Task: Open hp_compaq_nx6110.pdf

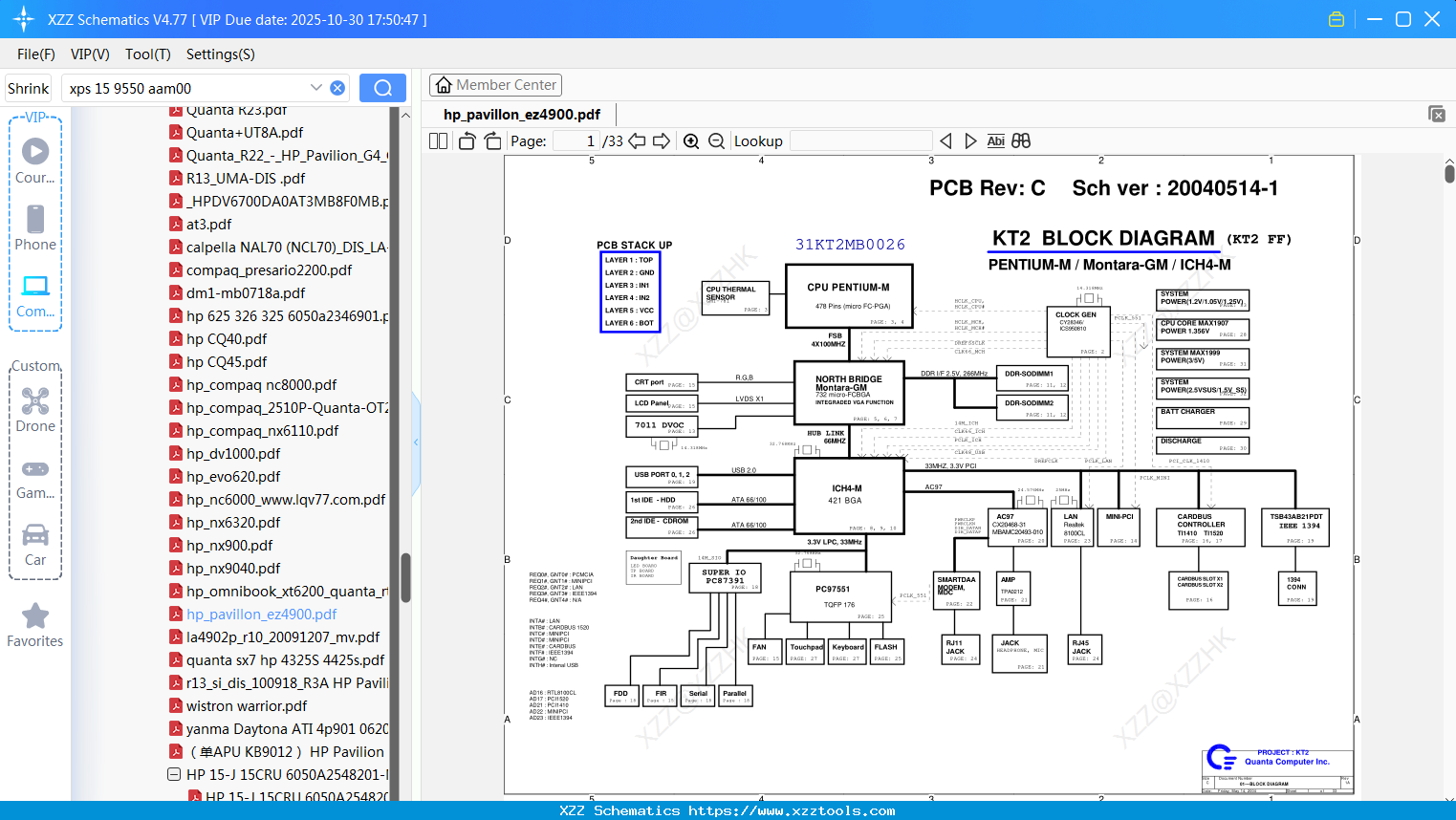Action: tap(262, 431)
